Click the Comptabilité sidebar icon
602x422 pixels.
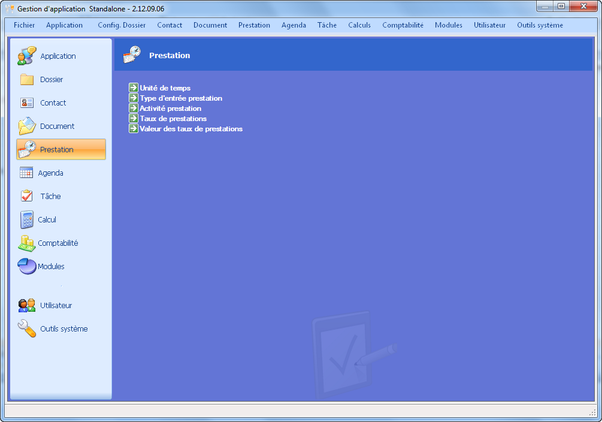(x=27, y=243)
